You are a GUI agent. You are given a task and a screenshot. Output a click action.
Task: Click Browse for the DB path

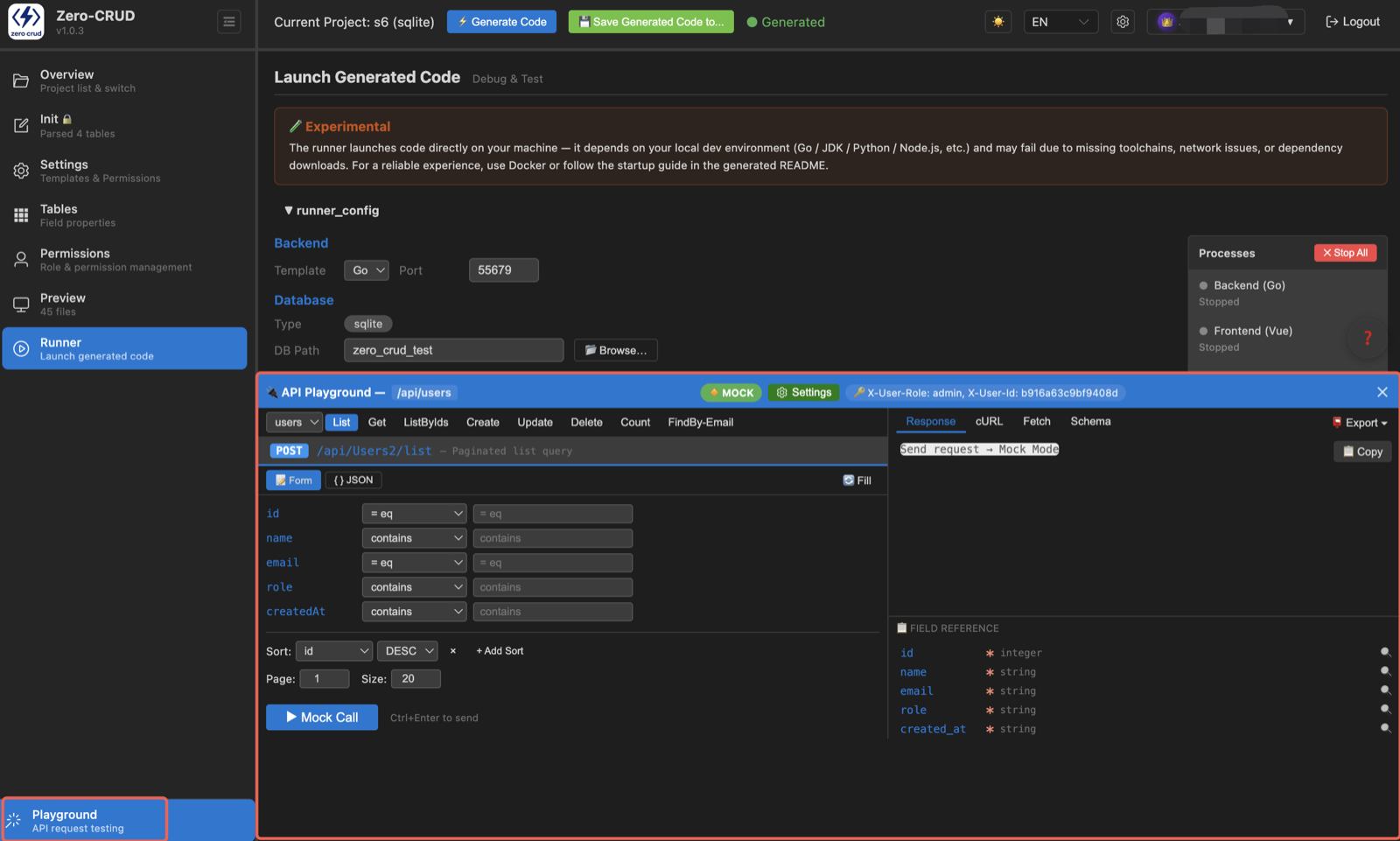pyautogui.click(x=616, y=350)
